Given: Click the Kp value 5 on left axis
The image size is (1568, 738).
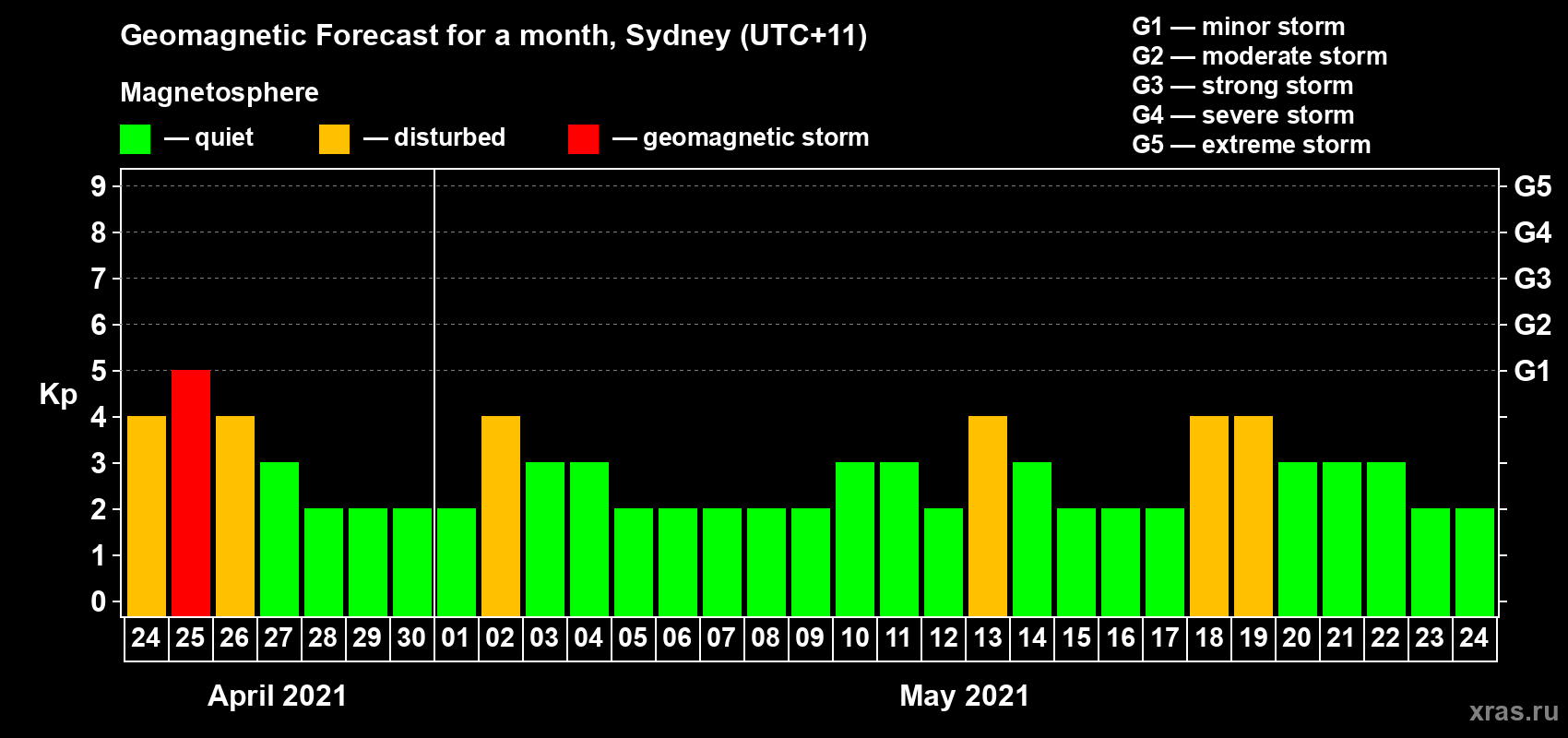Looking at the screenshot, I should click(x=99, y=371).
